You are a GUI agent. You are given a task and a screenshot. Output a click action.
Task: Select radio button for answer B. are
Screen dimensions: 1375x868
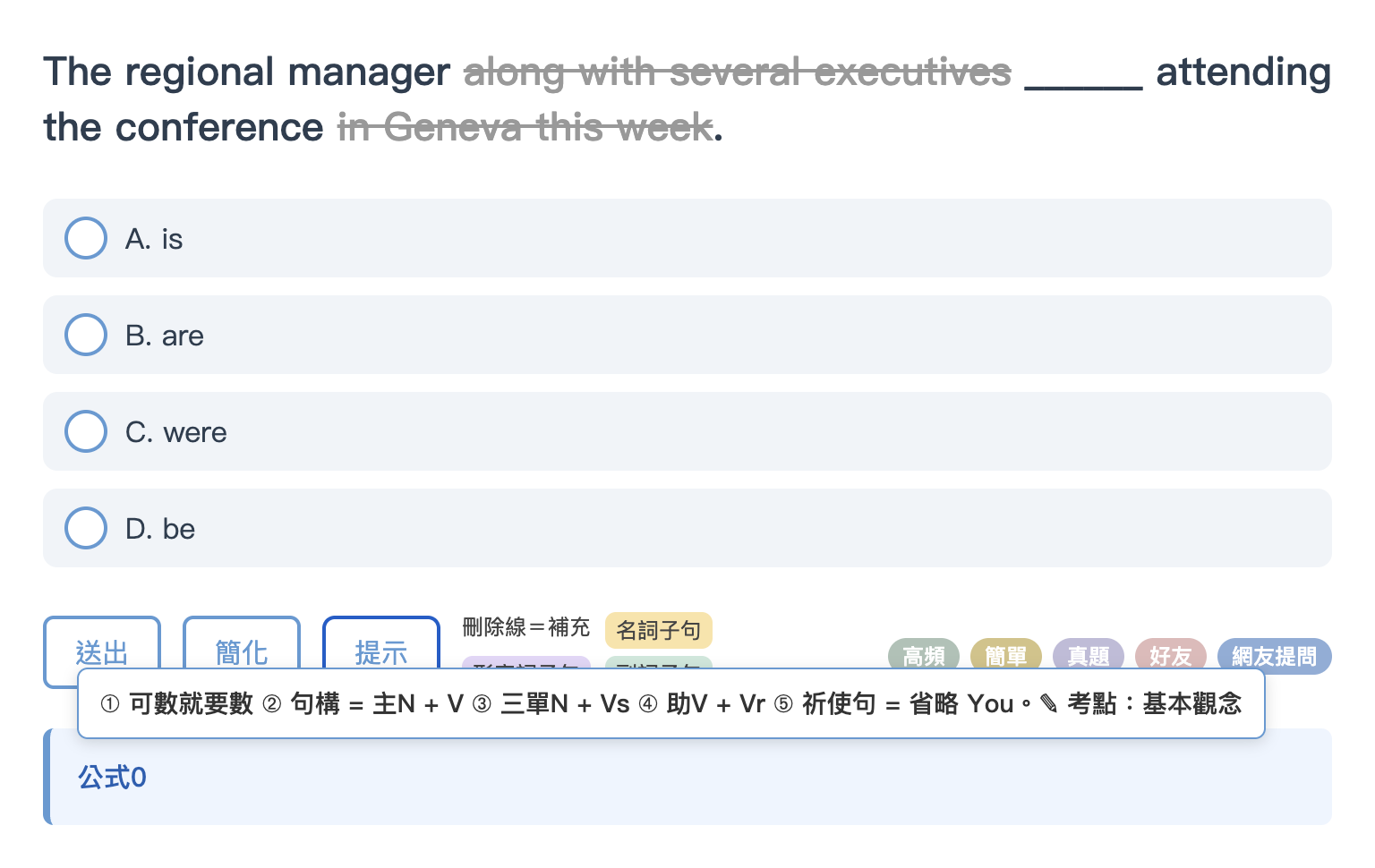tap(86, 335)
